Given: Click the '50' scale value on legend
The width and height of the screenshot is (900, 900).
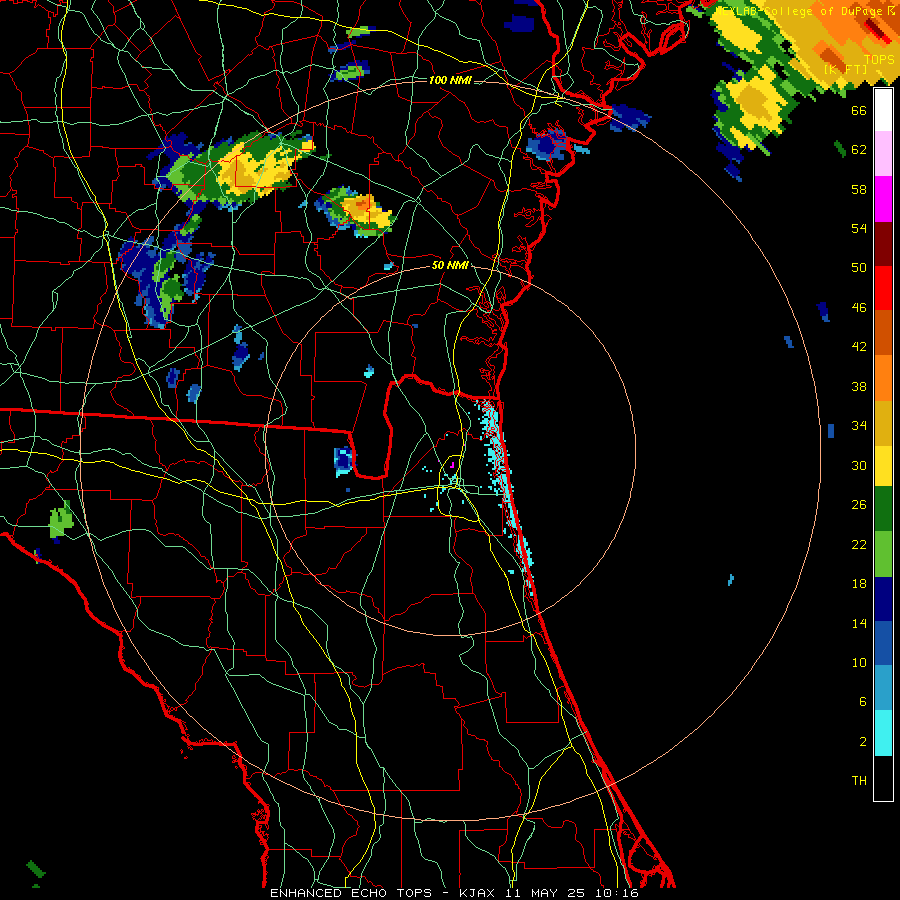Looking at the screenshot, I should tap(859, 267).
